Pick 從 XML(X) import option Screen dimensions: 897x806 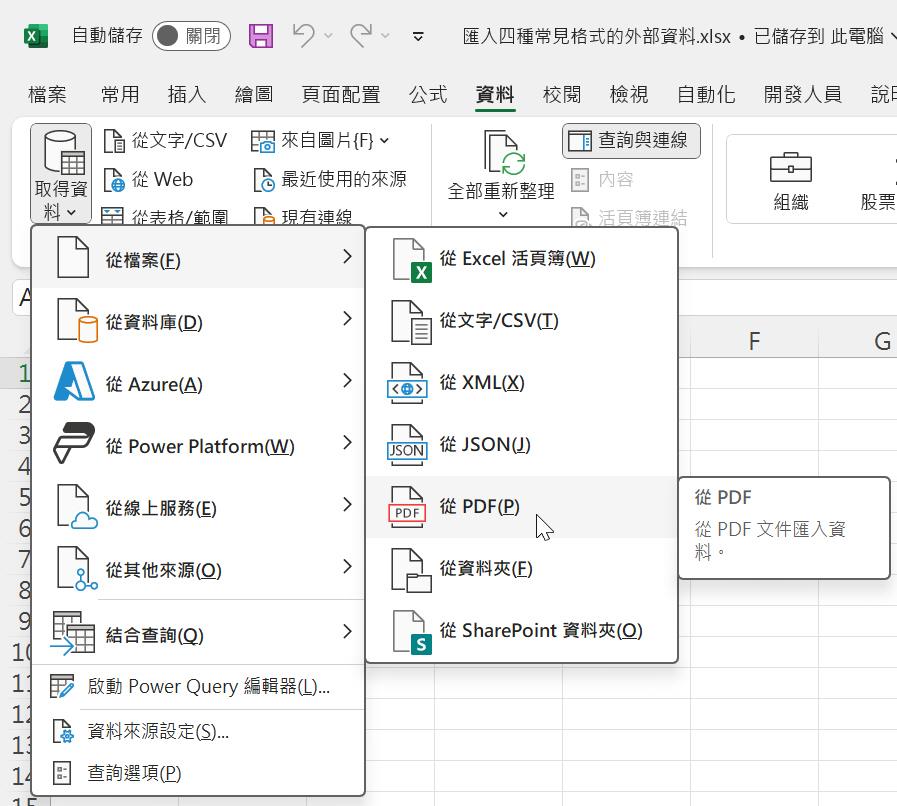(481, 383)
